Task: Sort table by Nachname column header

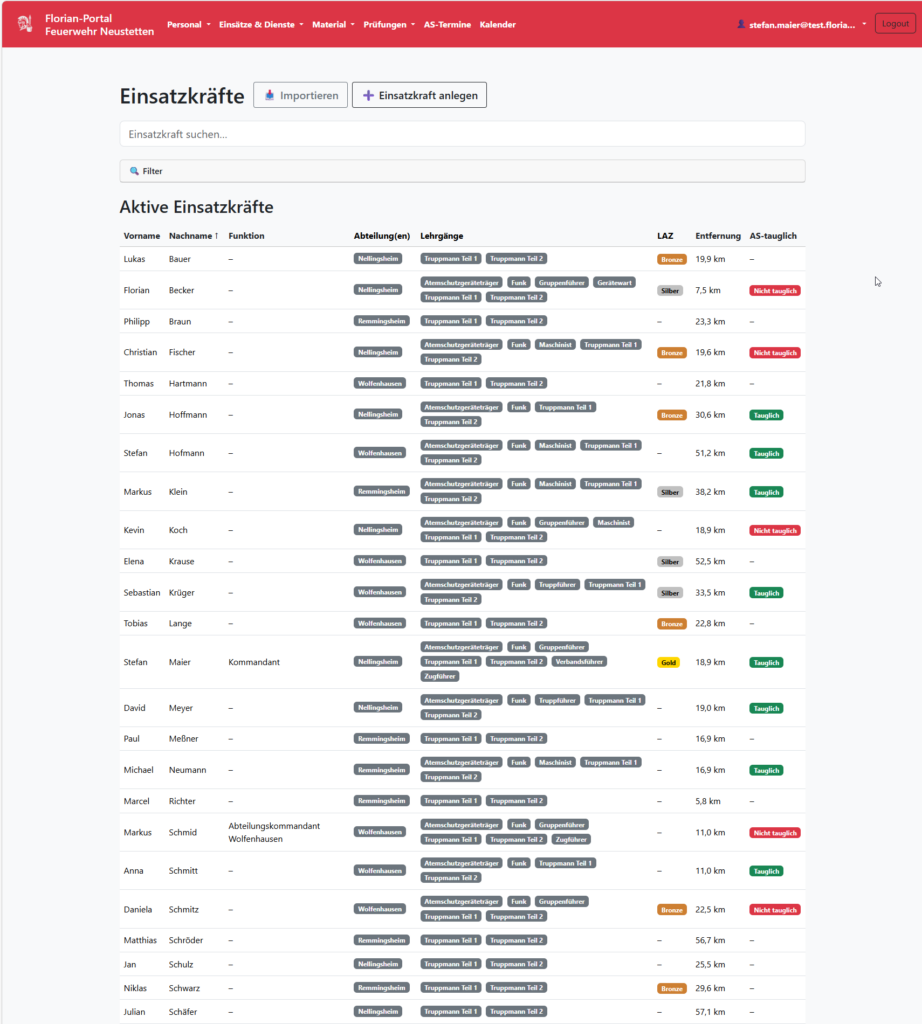Action: 194,236
